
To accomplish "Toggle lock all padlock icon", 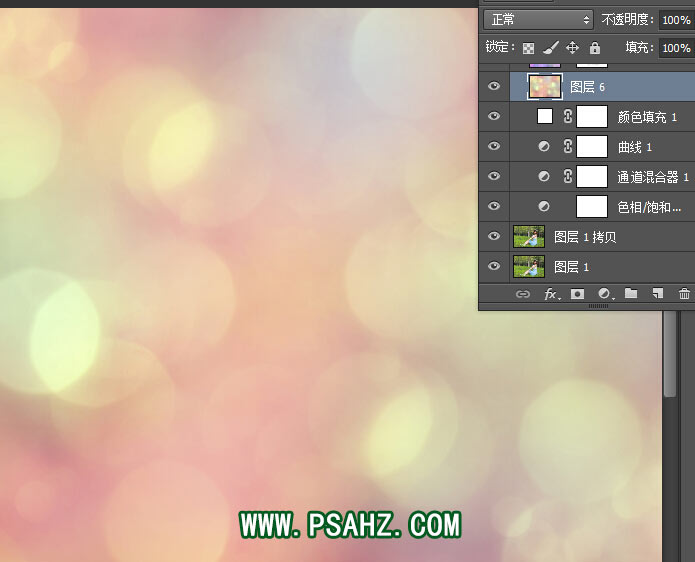I will pos(595,47).
